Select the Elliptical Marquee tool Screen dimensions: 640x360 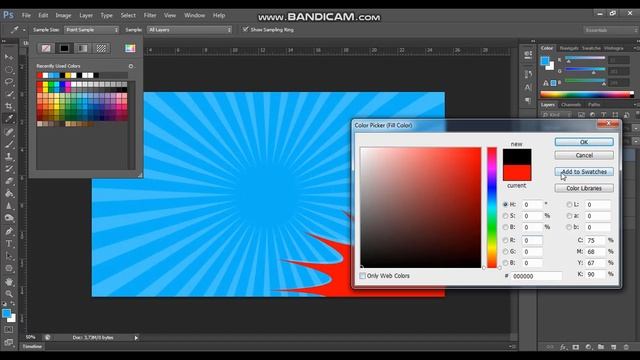(x=9, y=69)
